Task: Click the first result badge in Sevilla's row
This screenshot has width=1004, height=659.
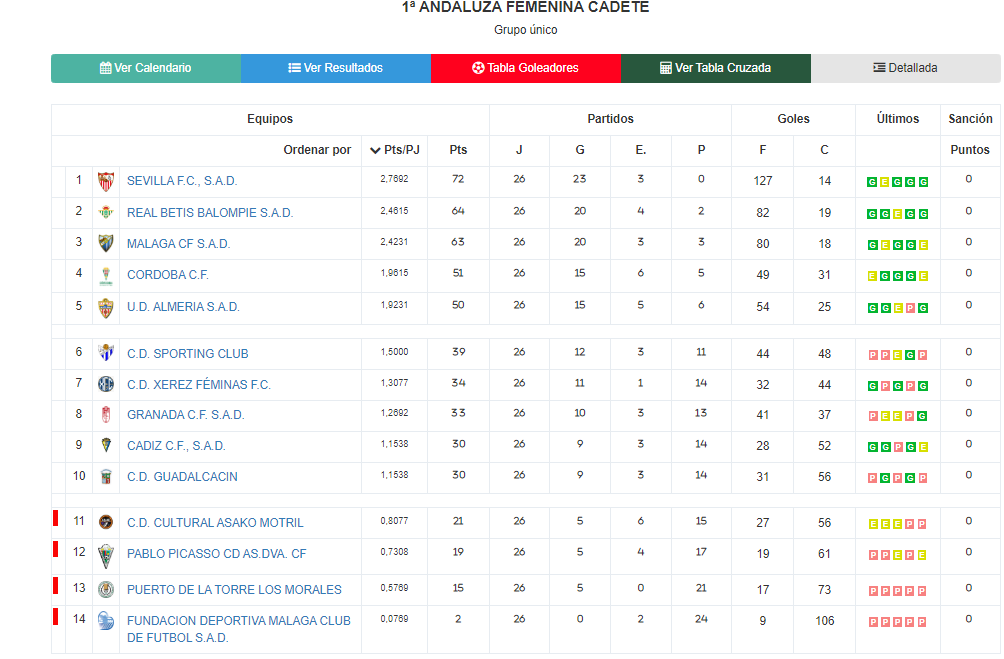Action: pos(871,182)
